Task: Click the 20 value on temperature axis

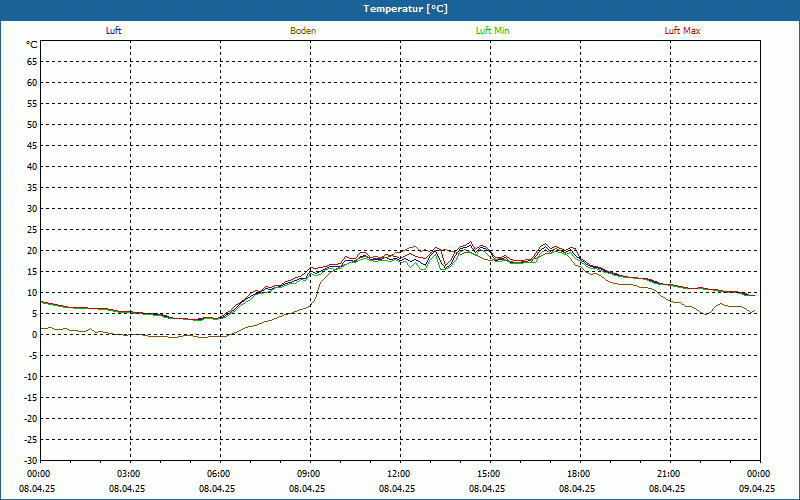Action: click(x=32, y=251)
